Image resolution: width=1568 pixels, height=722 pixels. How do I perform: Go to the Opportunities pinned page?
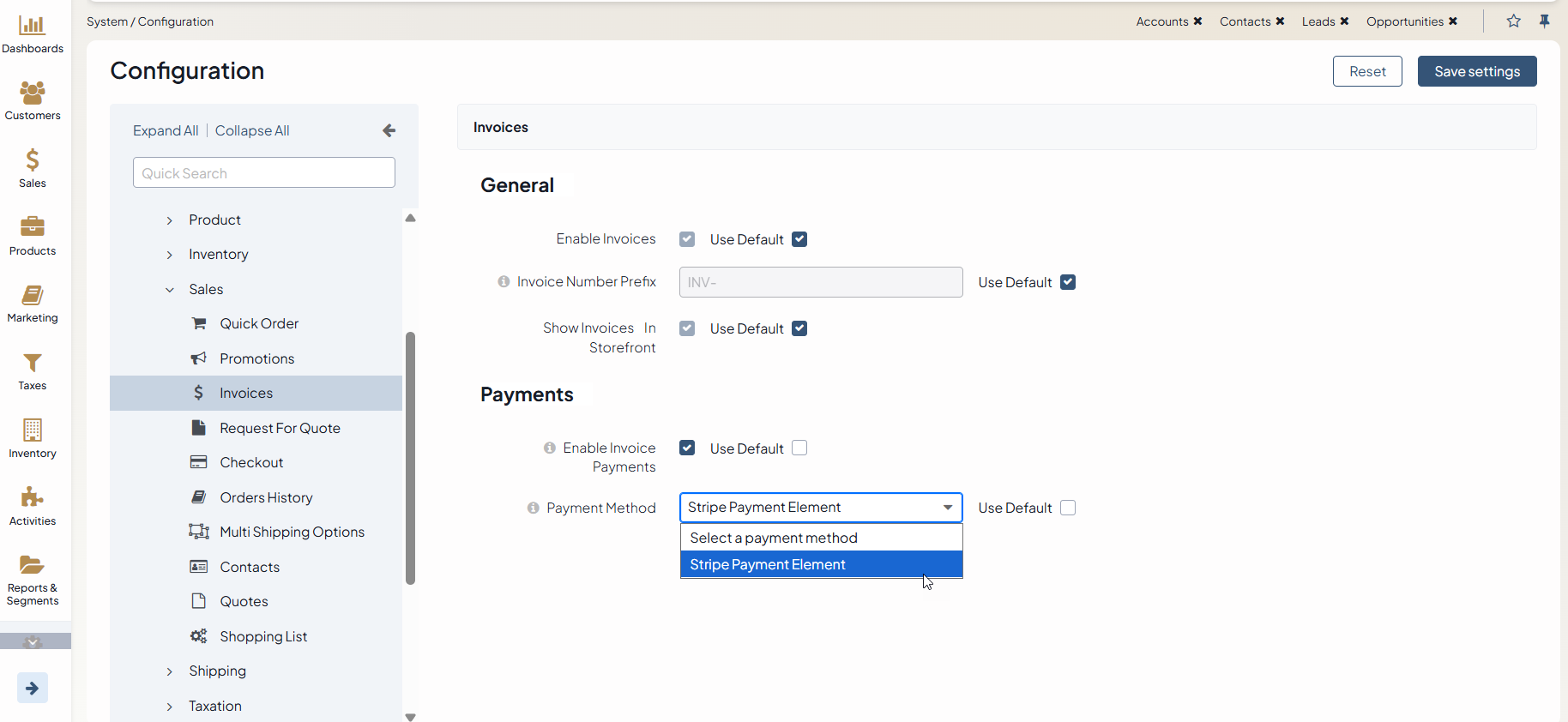1405,21
